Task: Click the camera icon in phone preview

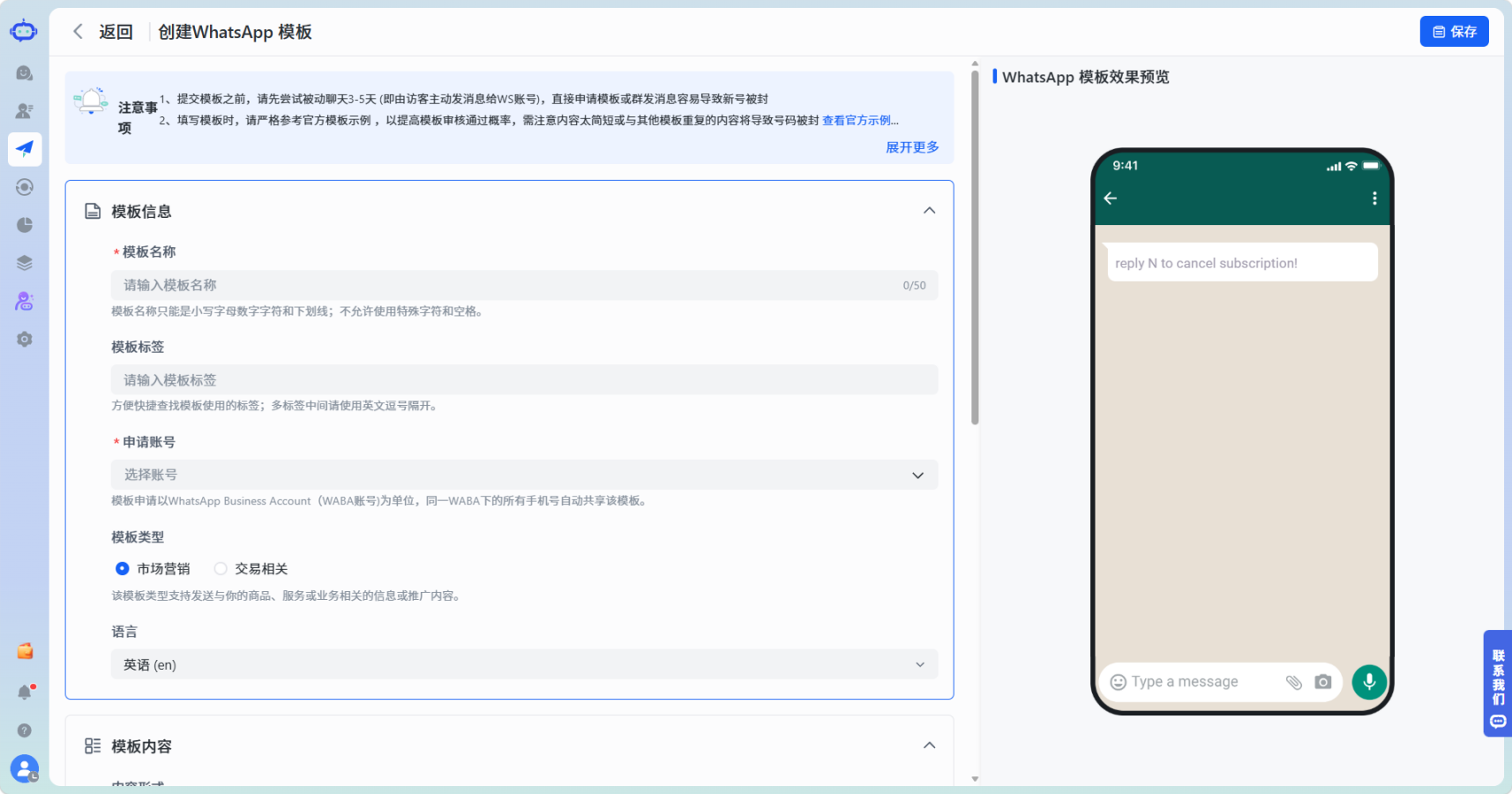Action: [x=1322, y=682]
